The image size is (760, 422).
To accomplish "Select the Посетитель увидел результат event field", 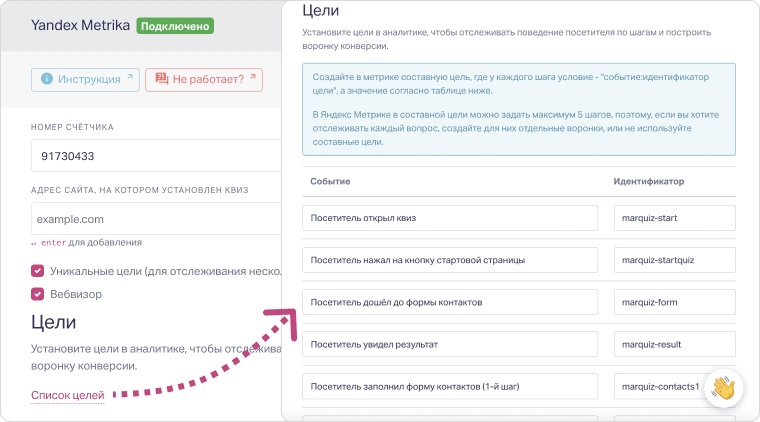I will (449, 344).
